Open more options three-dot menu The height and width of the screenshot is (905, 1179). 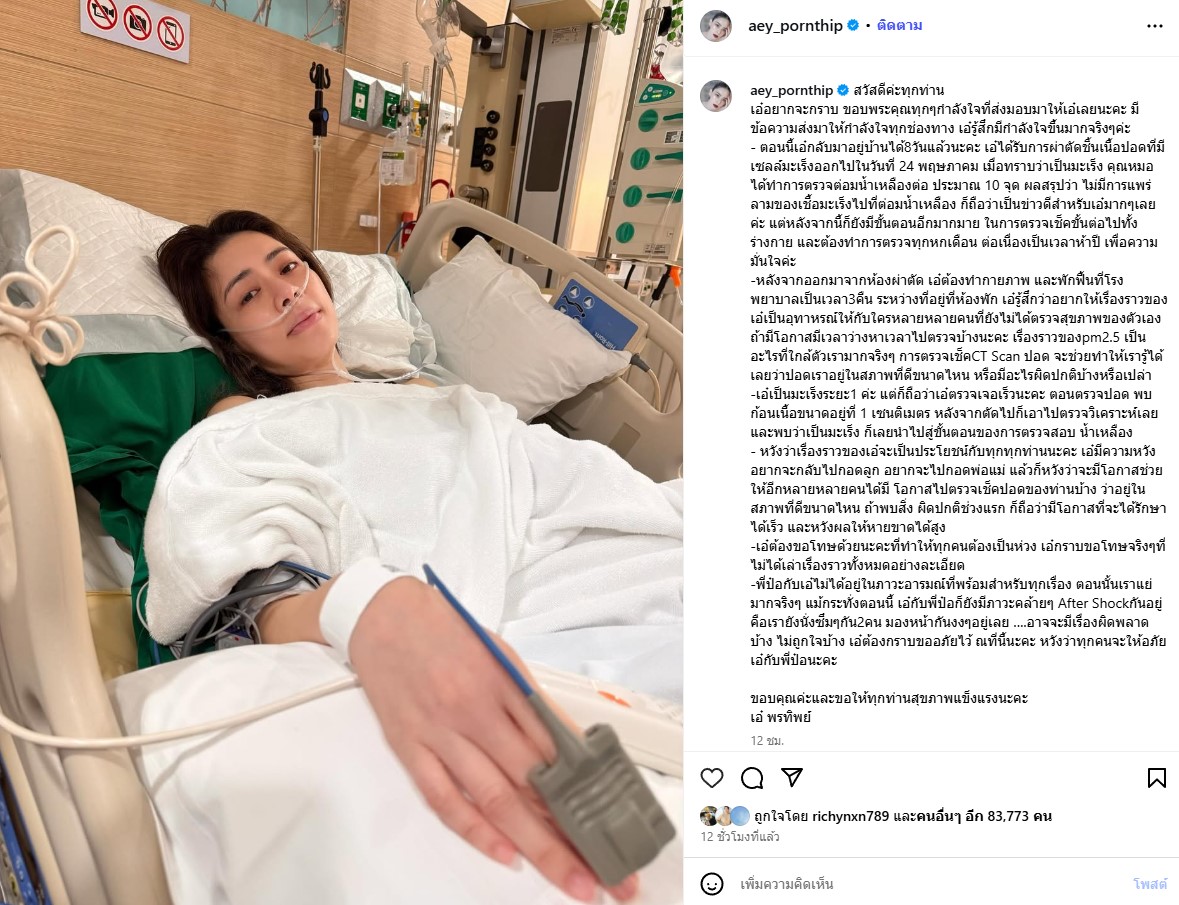[1155, 26]
